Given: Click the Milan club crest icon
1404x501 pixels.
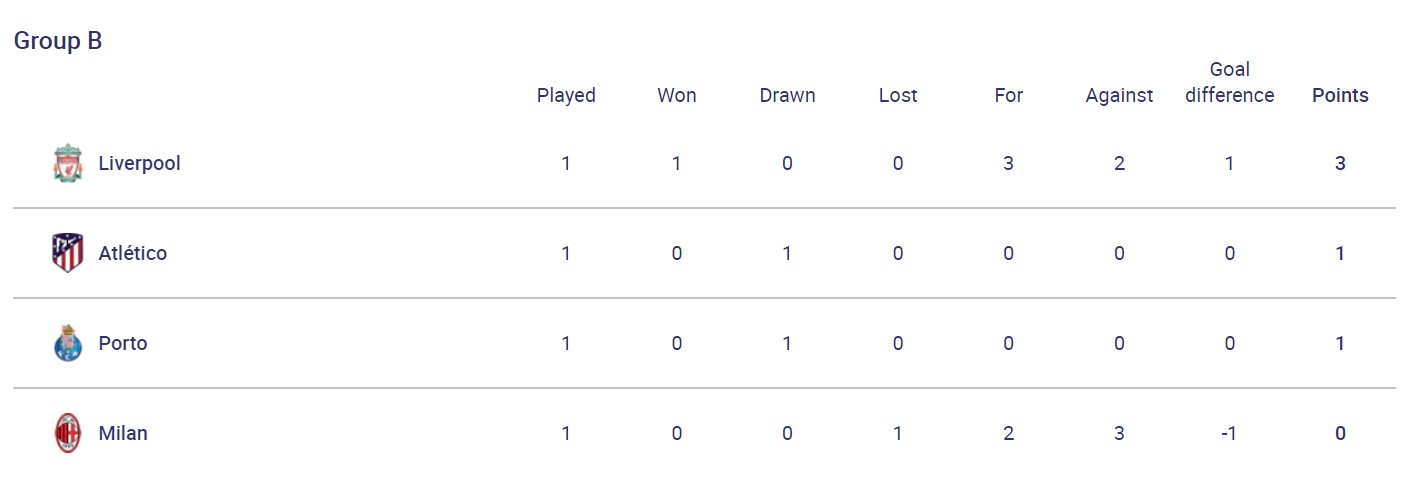Looking at the screenshot, I should click(67, 433).
